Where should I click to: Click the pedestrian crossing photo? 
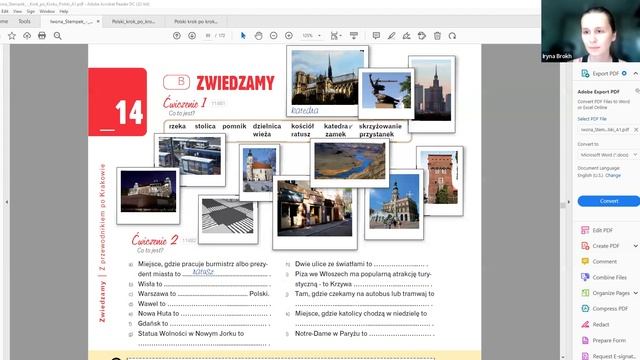pos(227,216)
